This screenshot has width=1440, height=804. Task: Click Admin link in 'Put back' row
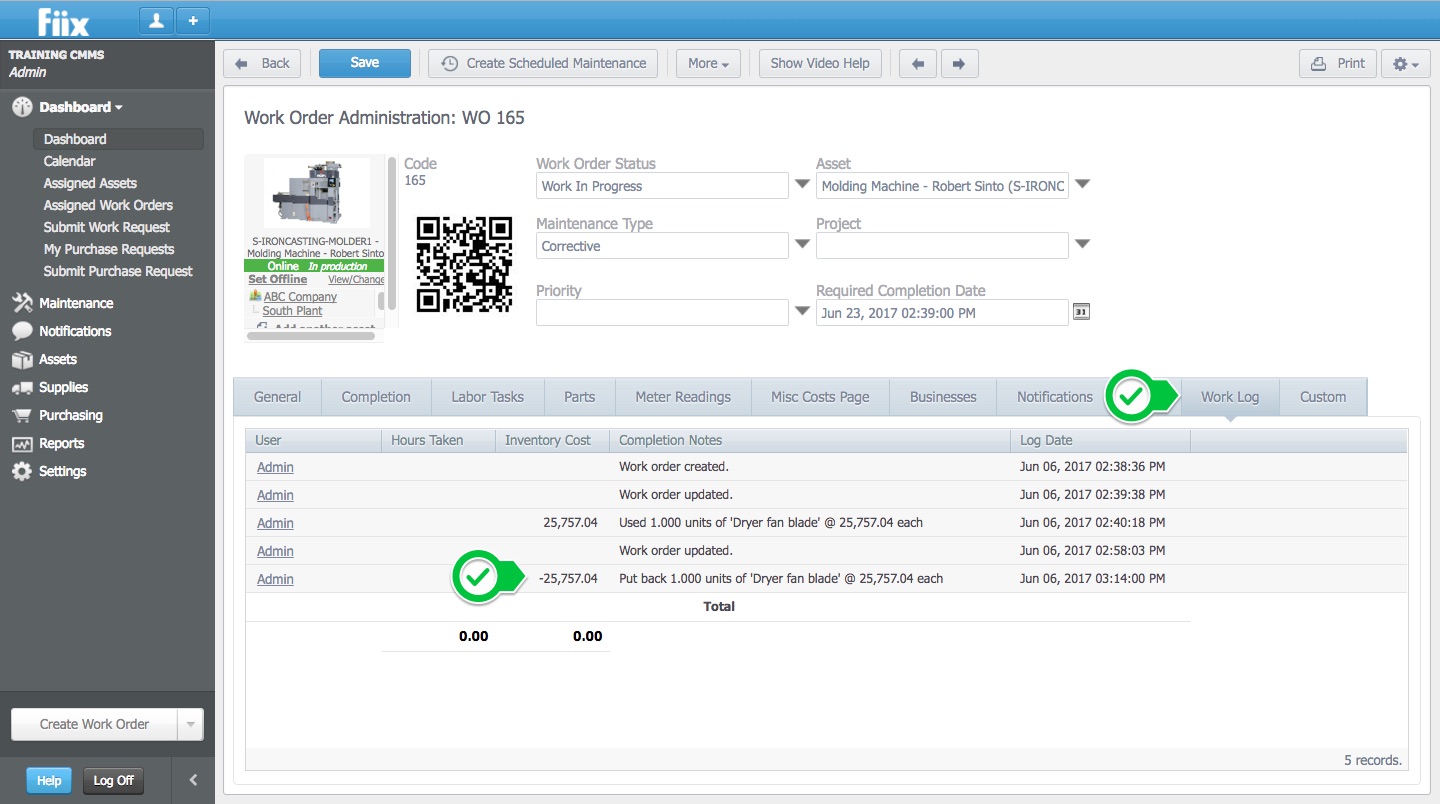pyautogui.click(x=275, y=579)
